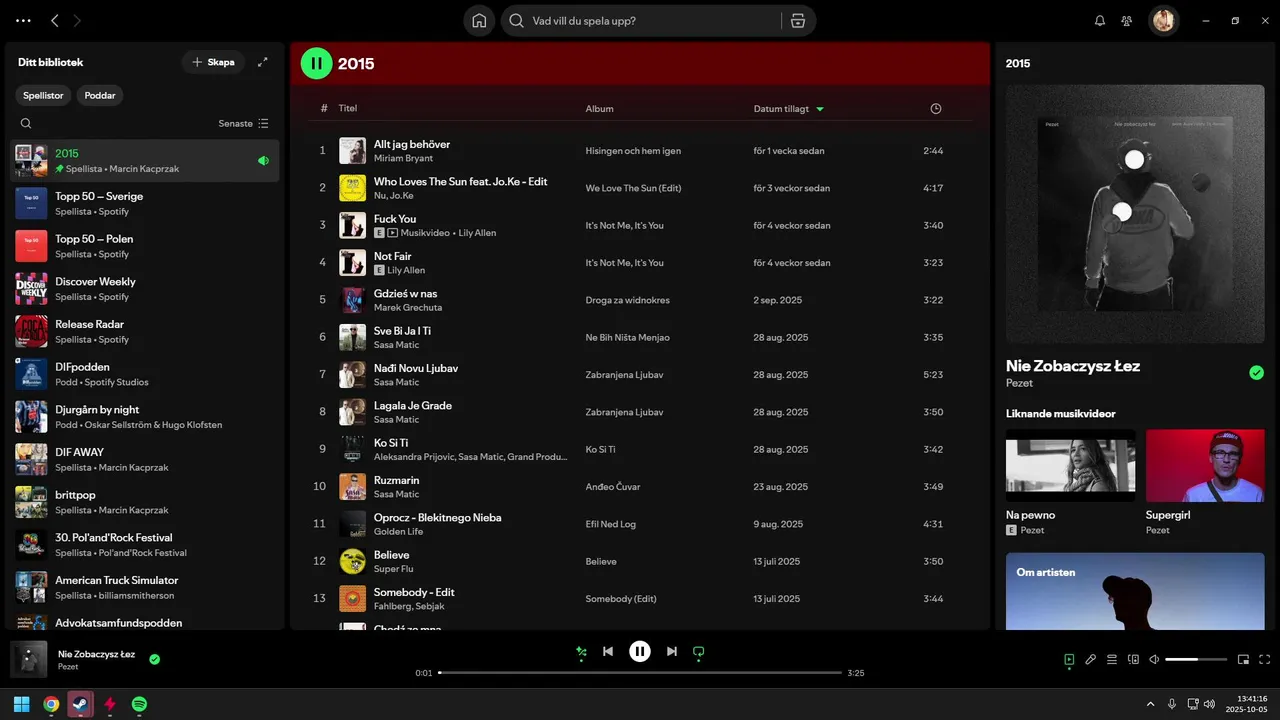This screenshot has width=1280, height=720.
Task: Open Nie Zobaczysz Łez title in right panel
Action: pyautogui.click(x=1073, y=365)
